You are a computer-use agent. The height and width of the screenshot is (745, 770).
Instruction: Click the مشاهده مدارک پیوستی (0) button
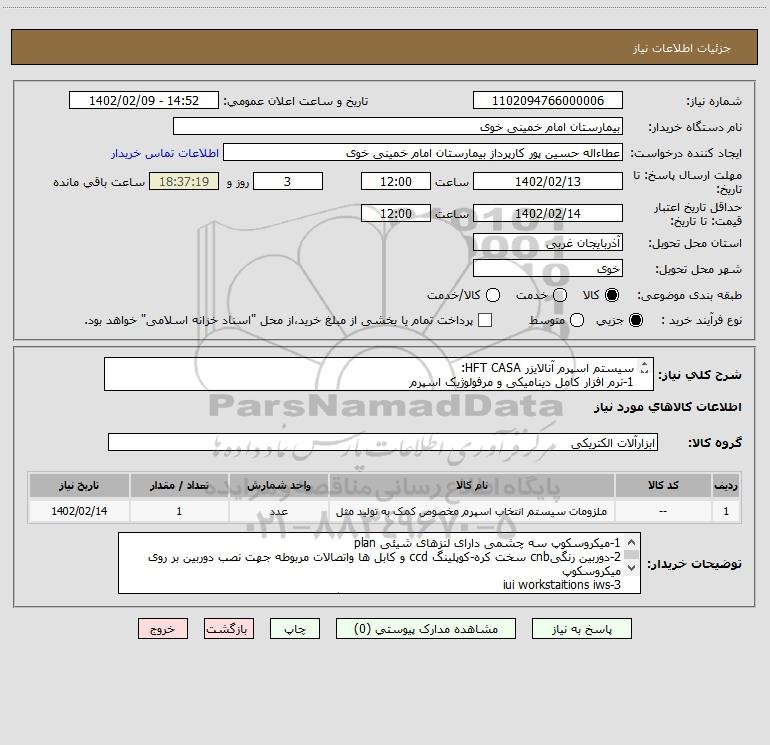coord(426,629)
